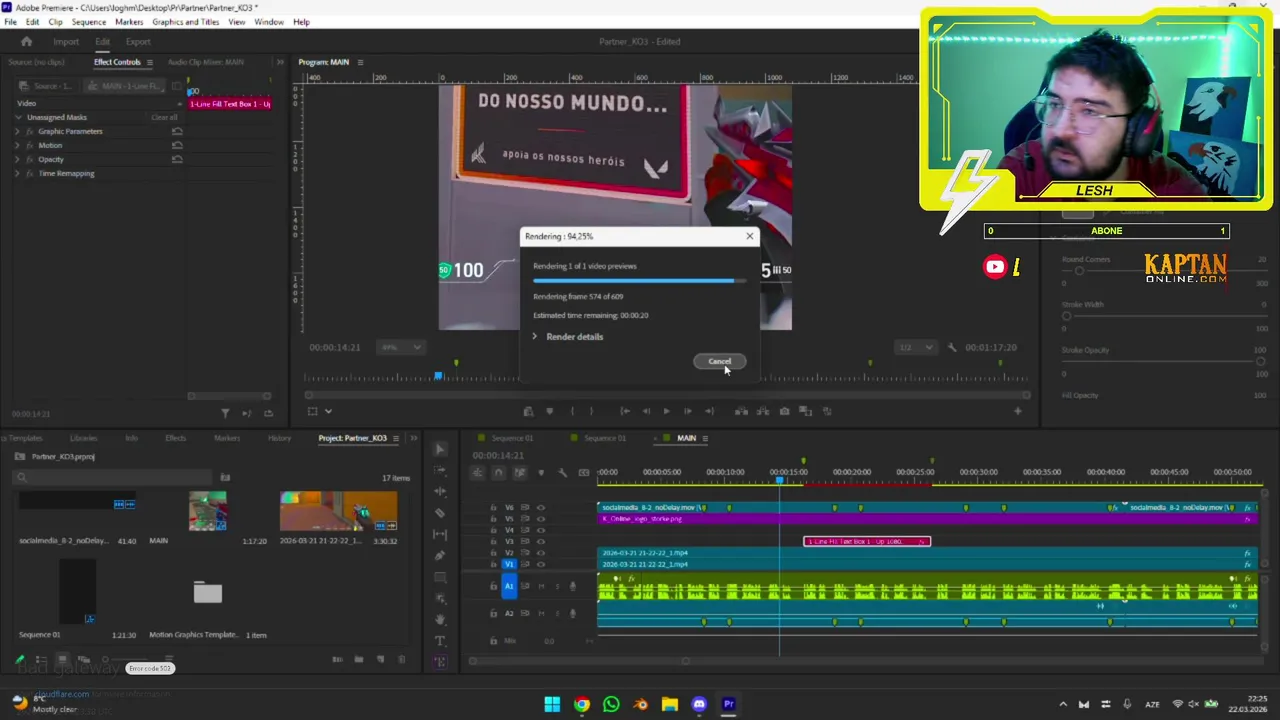Open the Sequence menu
This screenshot has height=720, width=1280.
point(89,22)
